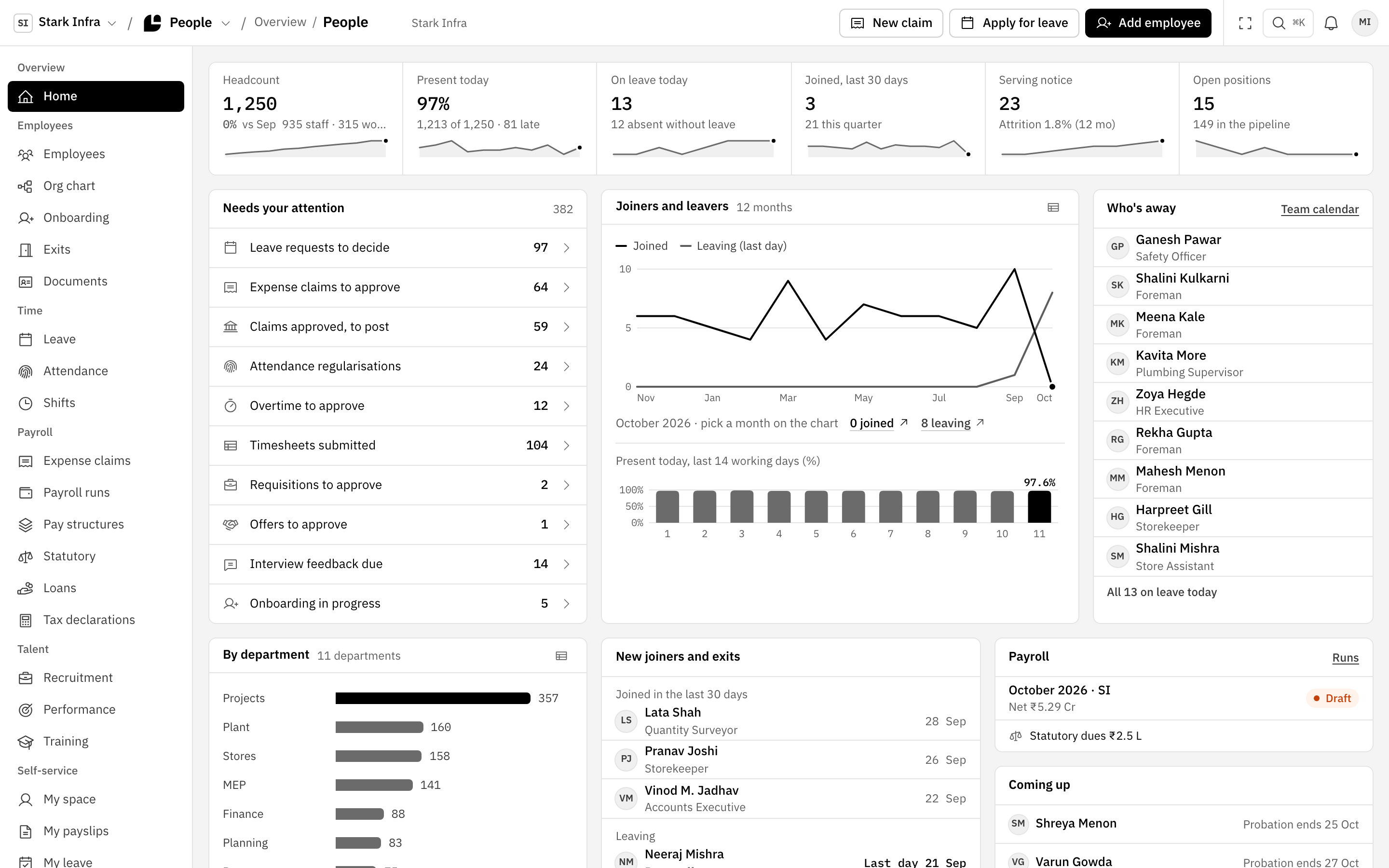The width and height of the screenshot is (1389, 868).
Task: Open Tax declarations in sidebar
Action: [96, 620]
